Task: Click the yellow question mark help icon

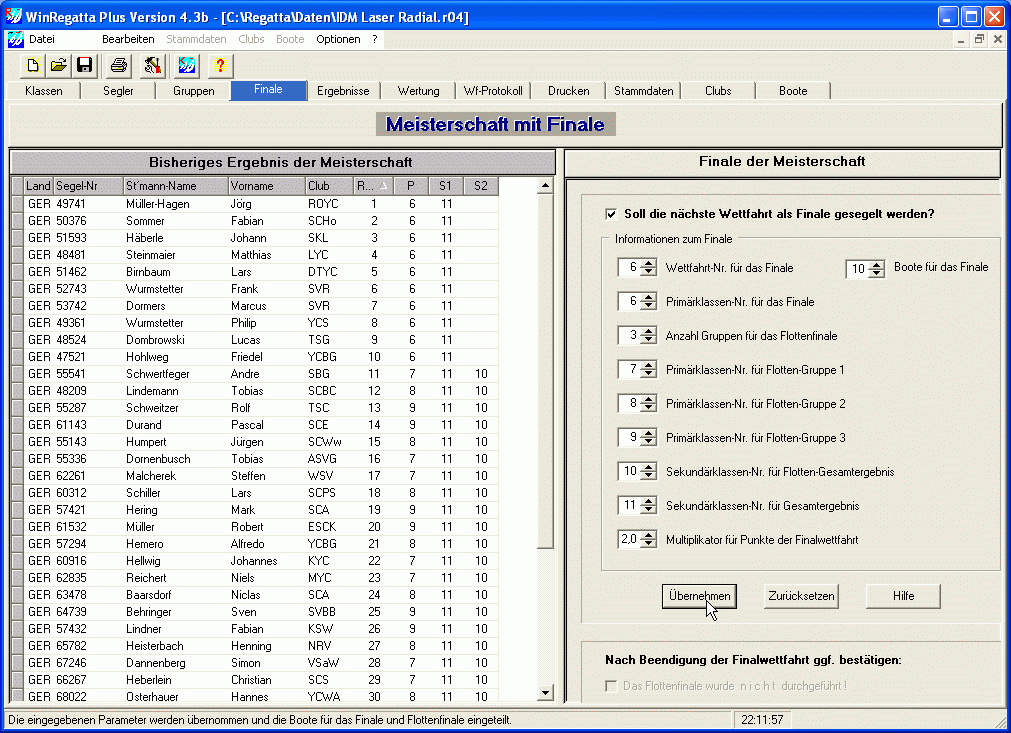Action: point(221,66)
